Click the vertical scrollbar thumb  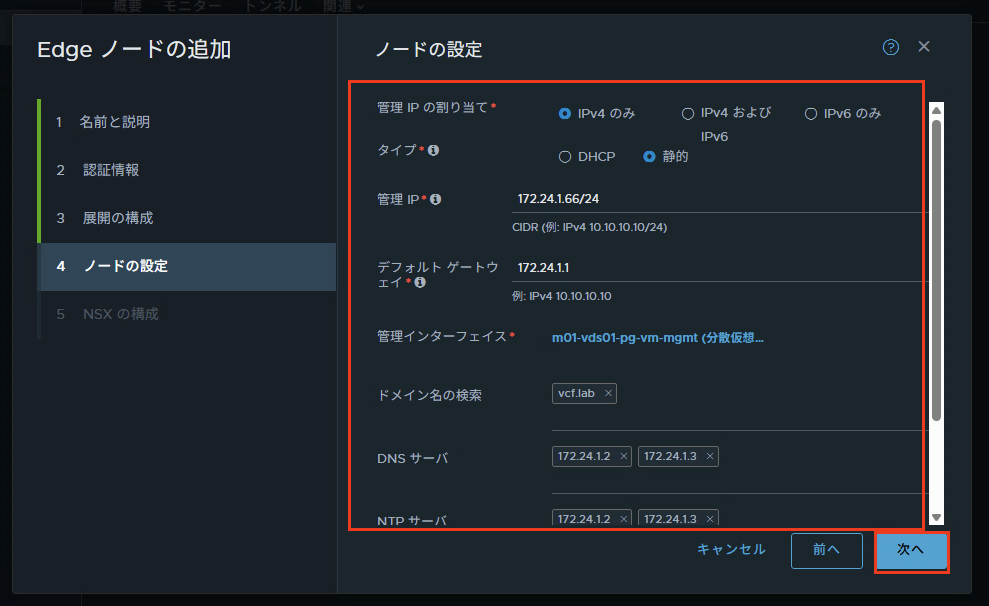[x=937, y=270]
